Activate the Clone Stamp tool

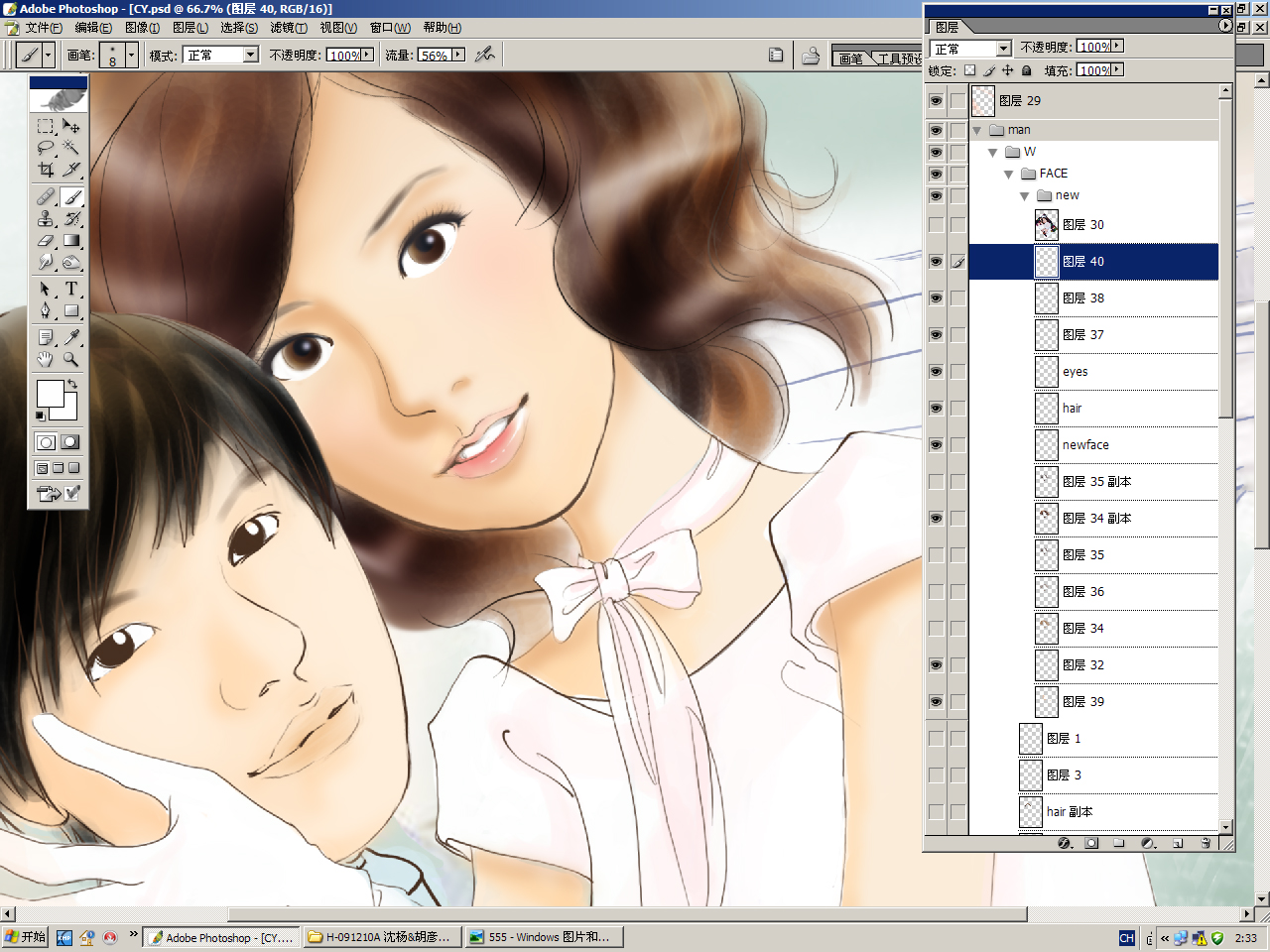coord(46,218)
